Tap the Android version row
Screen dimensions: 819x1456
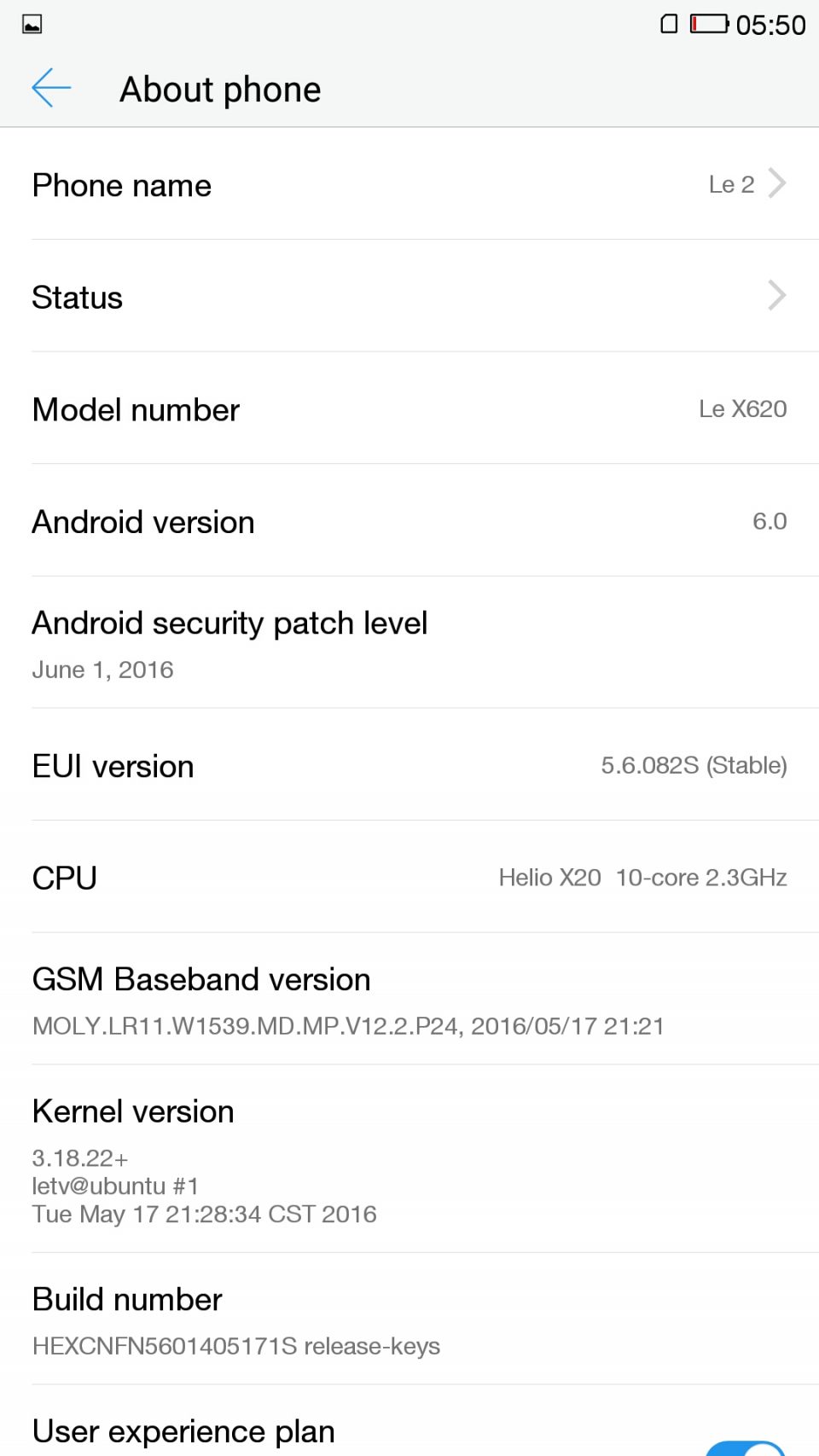[x=409, y=522]
